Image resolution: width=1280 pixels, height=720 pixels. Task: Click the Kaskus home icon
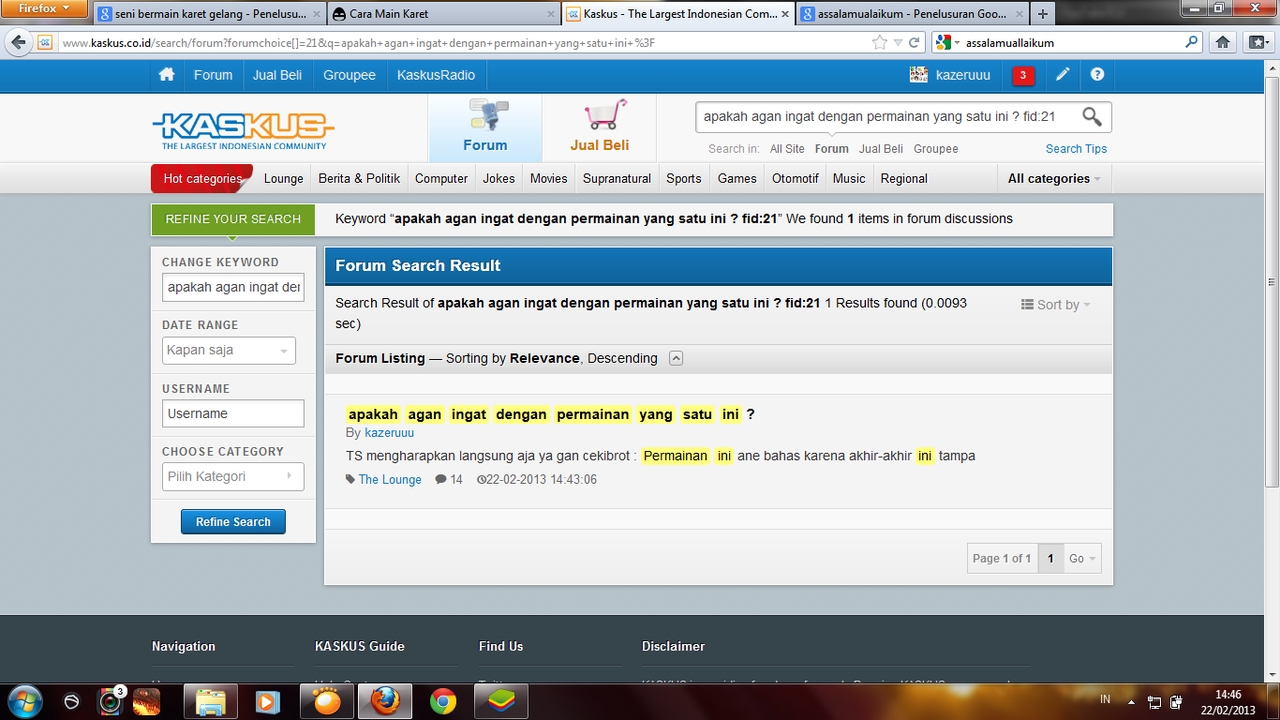pyautogui.click(x=167, y=75)
